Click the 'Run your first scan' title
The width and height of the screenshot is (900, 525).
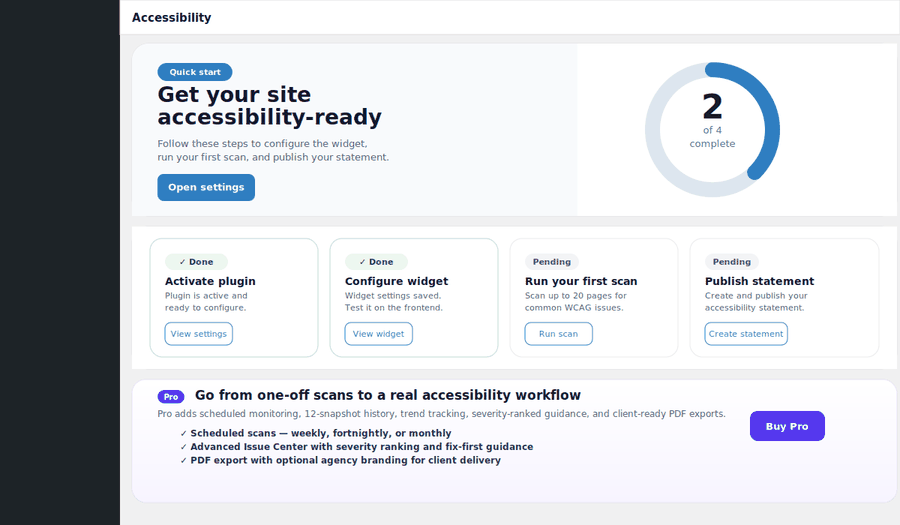(581, 281)
